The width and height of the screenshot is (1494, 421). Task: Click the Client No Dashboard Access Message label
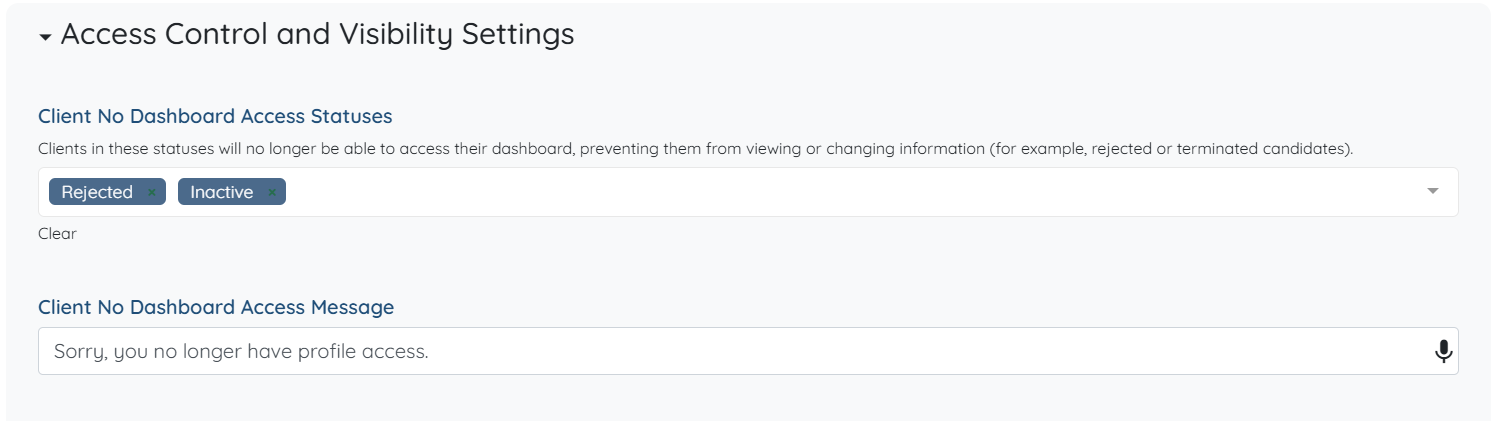tap(216, 307)
